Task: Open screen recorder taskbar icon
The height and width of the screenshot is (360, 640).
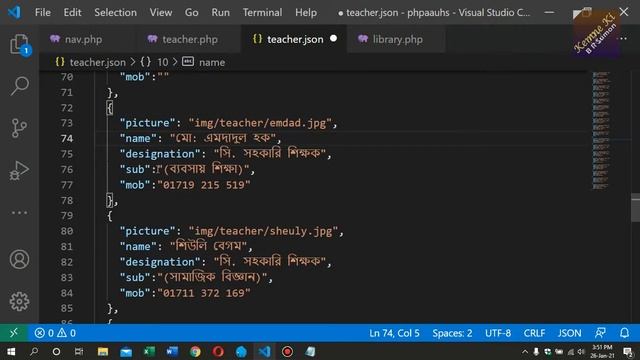Action: click(x=287, y=351)
